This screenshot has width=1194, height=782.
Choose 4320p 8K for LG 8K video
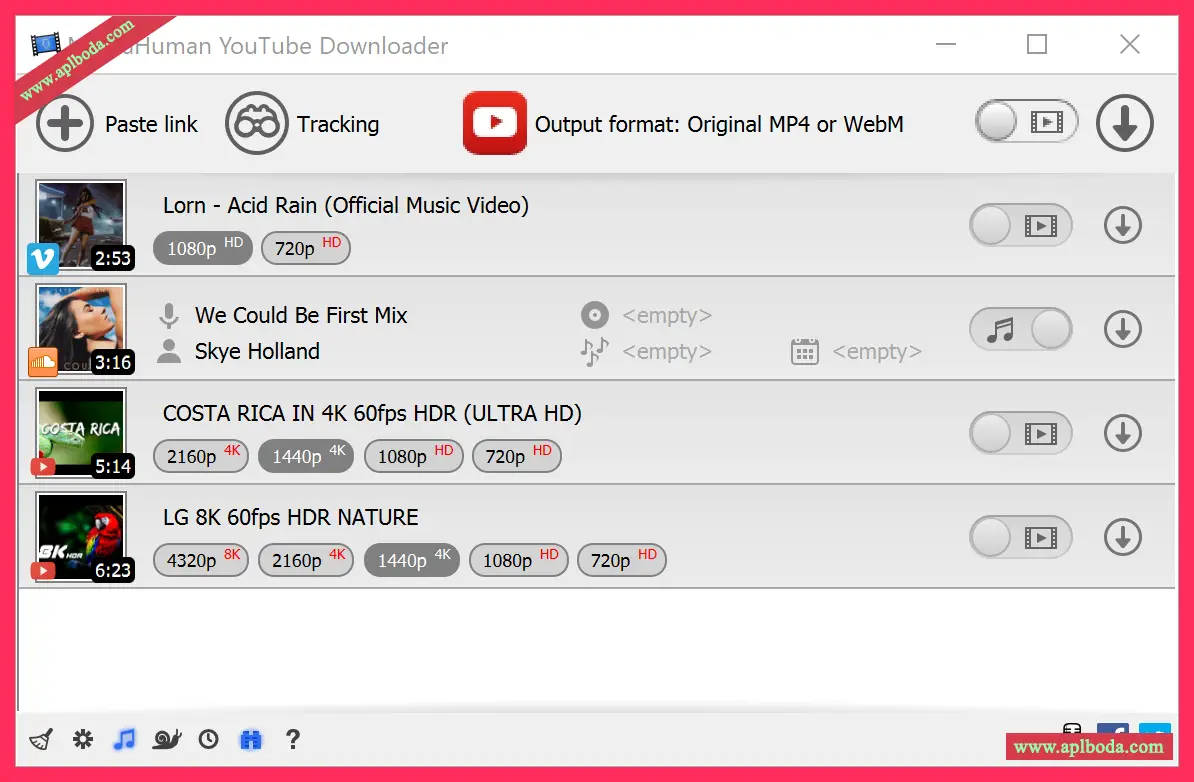(201, 561)
